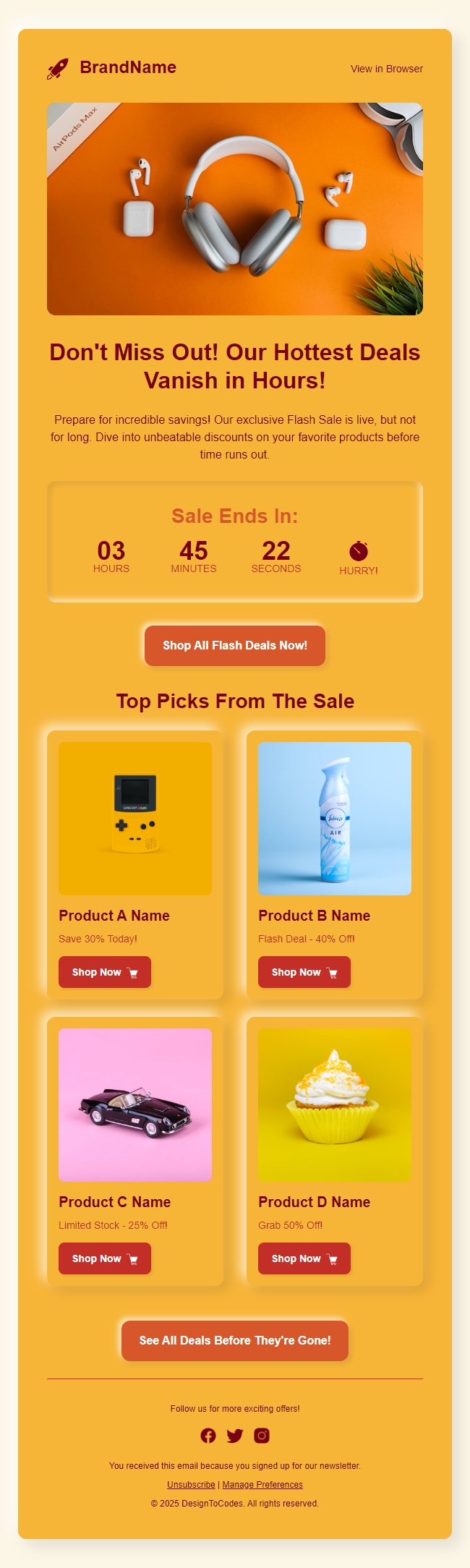Image resolution: width=470 pixels, height=1568 pixels.
Task: Click the cart icon on Product D's Shop Now
Action: 333,1258
